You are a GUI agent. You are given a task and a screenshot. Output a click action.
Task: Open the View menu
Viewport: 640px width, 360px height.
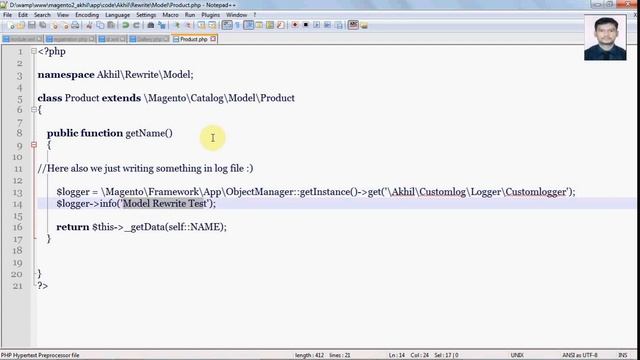[x=62, y=15]
